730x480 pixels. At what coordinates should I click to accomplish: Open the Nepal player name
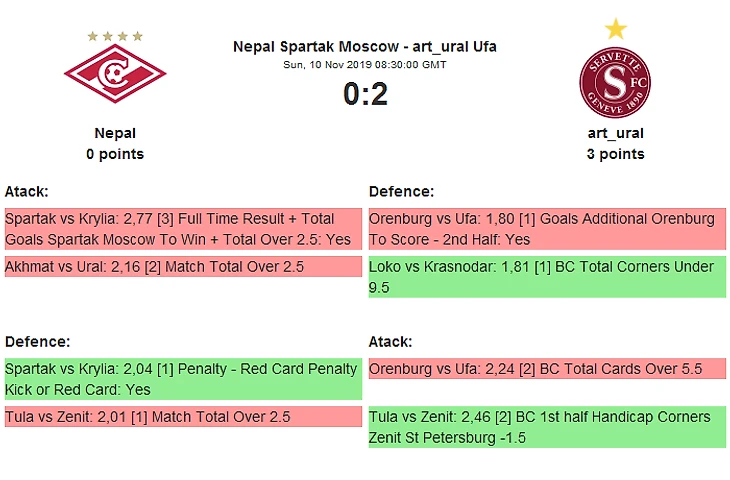pyautogui.click(x=115, y=133)
